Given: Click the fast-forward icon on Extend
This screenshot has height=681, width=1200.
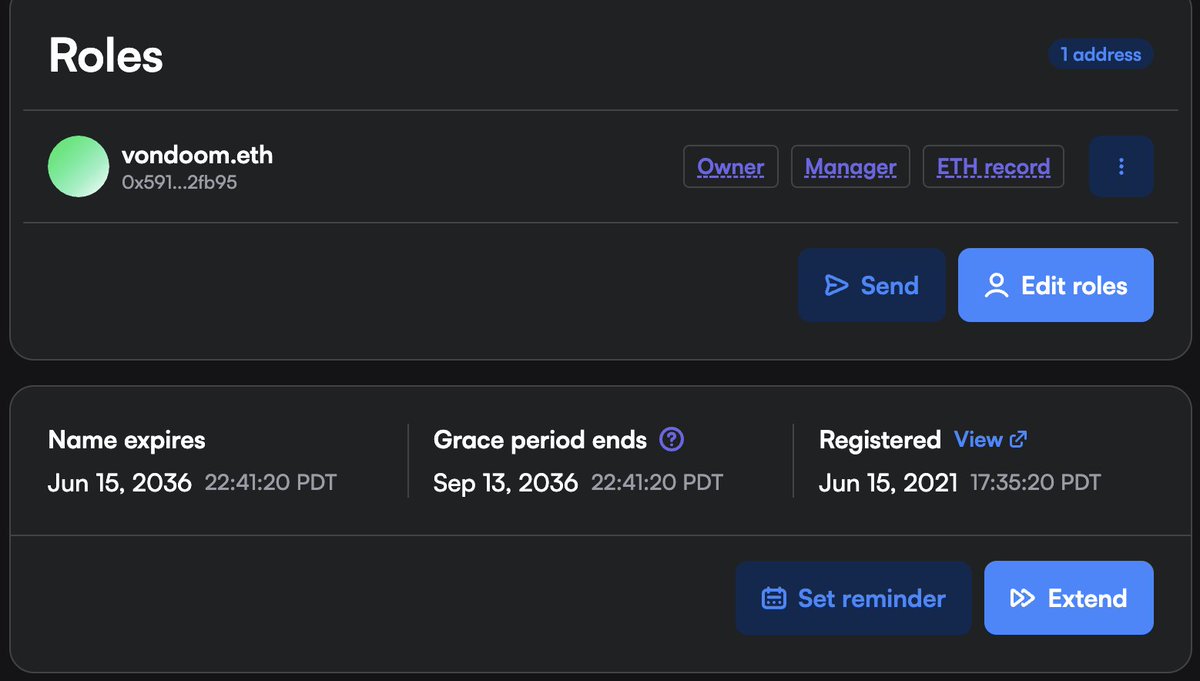Looking at the screenshot, I should (1022, 599).
